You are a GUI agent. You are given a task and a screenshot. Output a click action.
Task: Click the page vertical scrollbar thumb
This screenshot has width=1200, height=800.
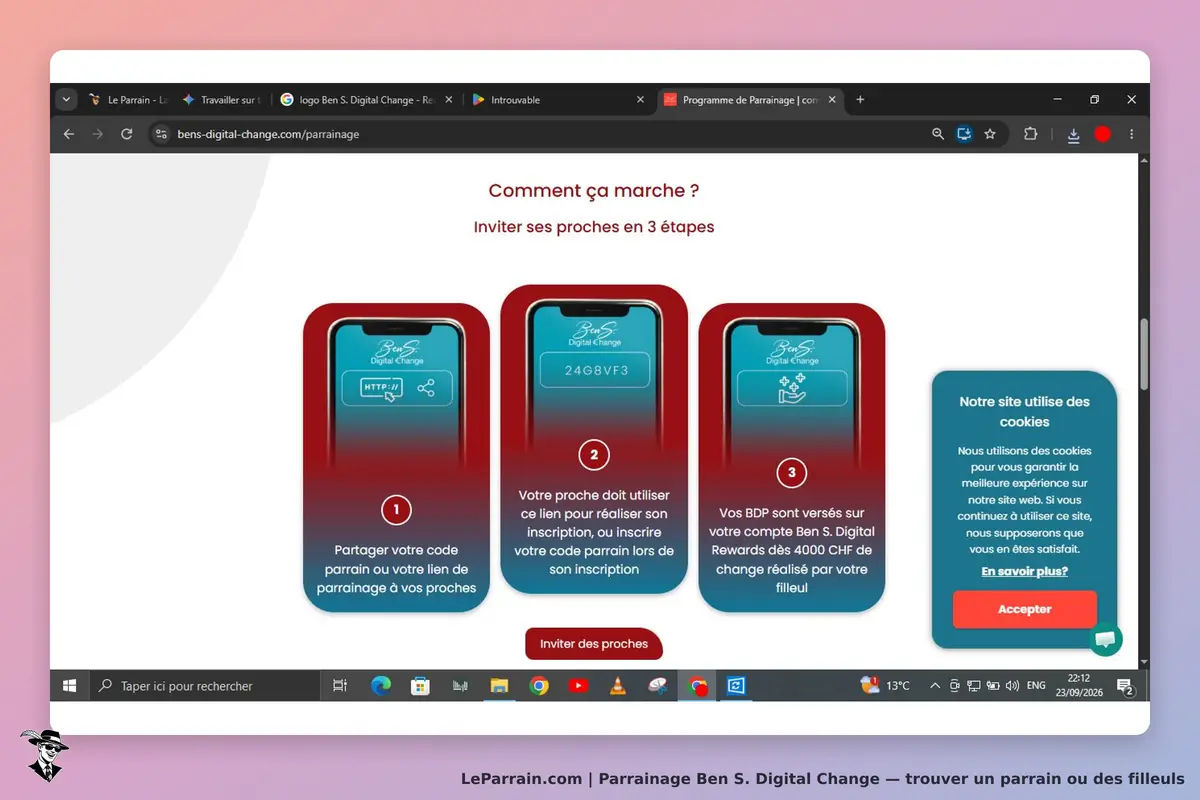click(x=1144, y=355)
